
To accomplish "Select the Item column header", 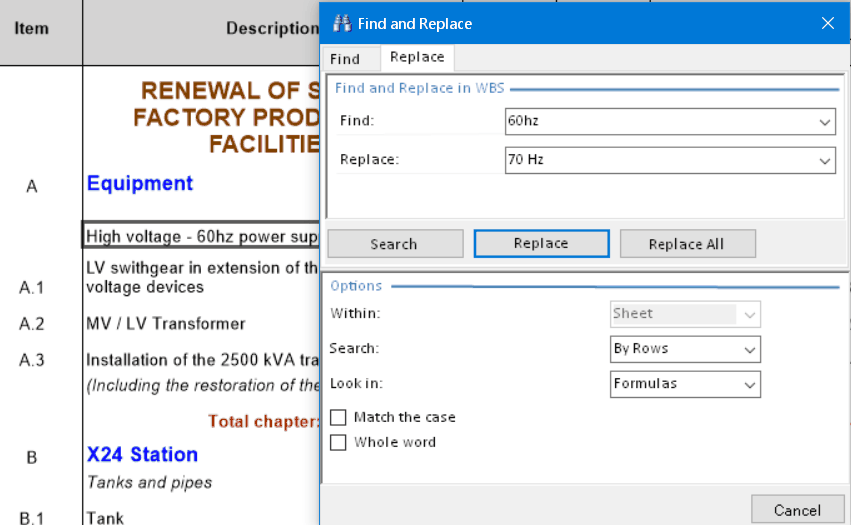I will [32, 28].
